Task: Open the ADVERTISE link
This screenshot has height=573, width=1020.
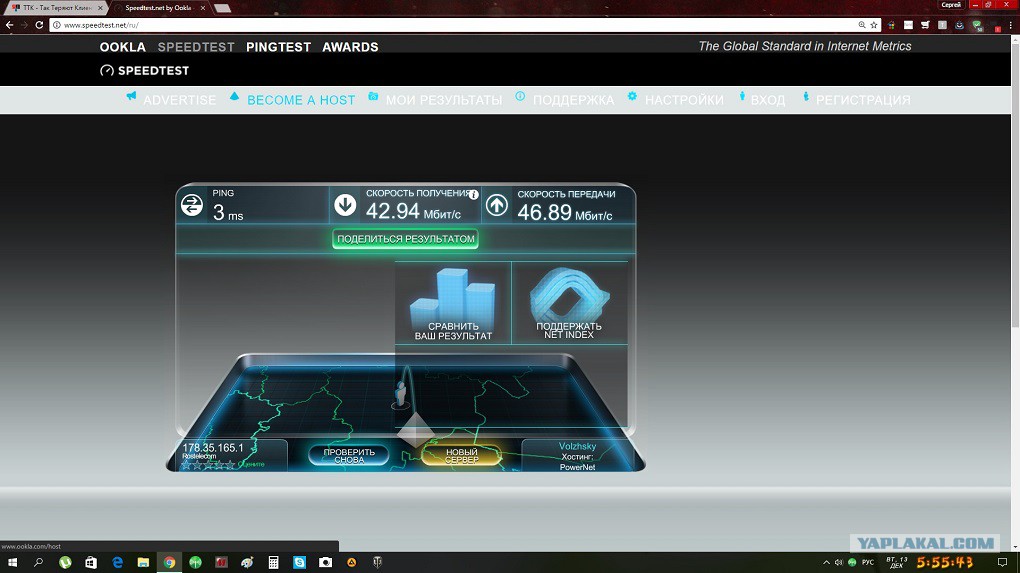Action: point(180,100)
